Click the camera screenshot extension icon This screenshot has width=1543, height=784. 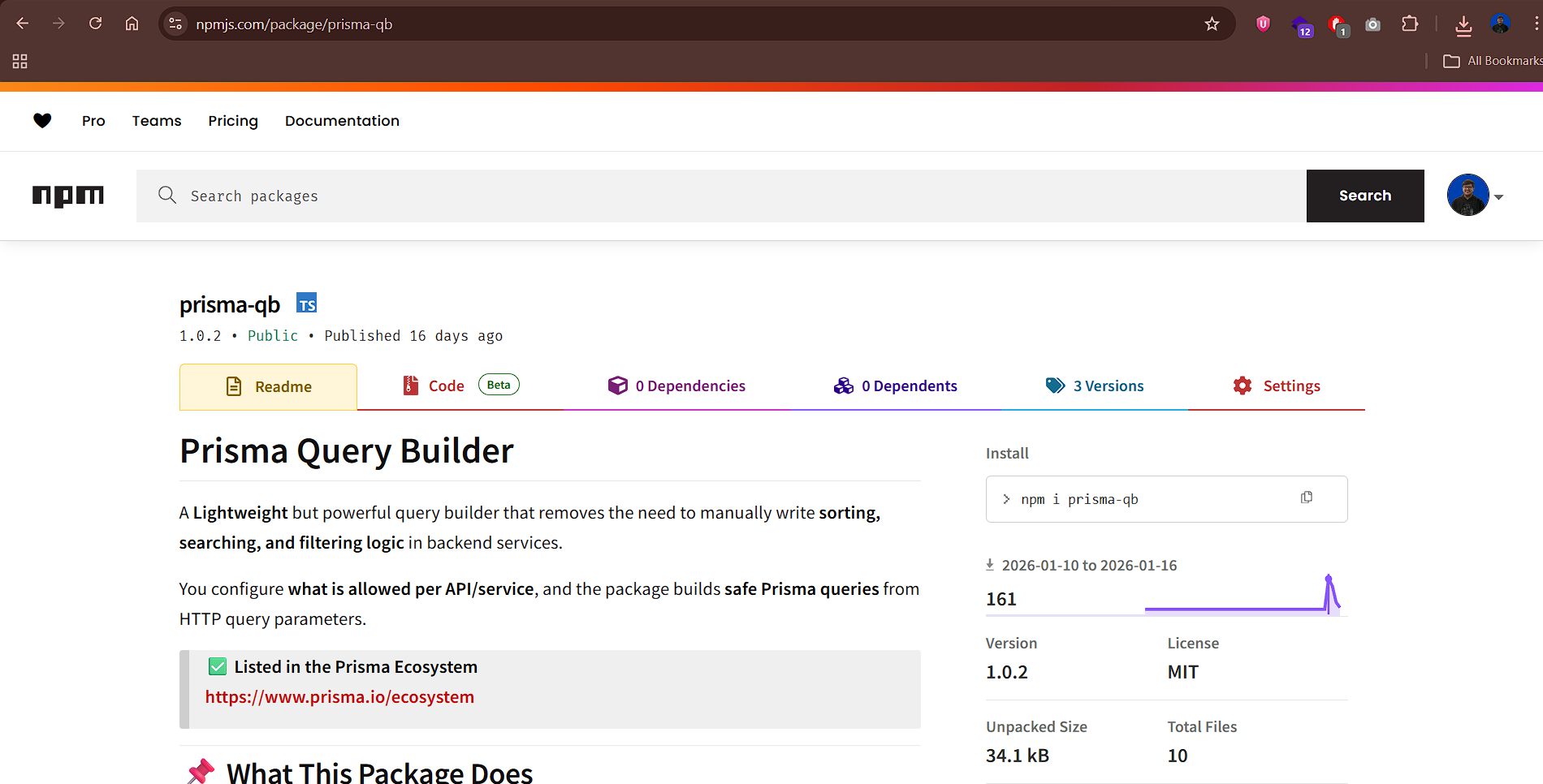pyautogui.click(x=1372, y=24)
